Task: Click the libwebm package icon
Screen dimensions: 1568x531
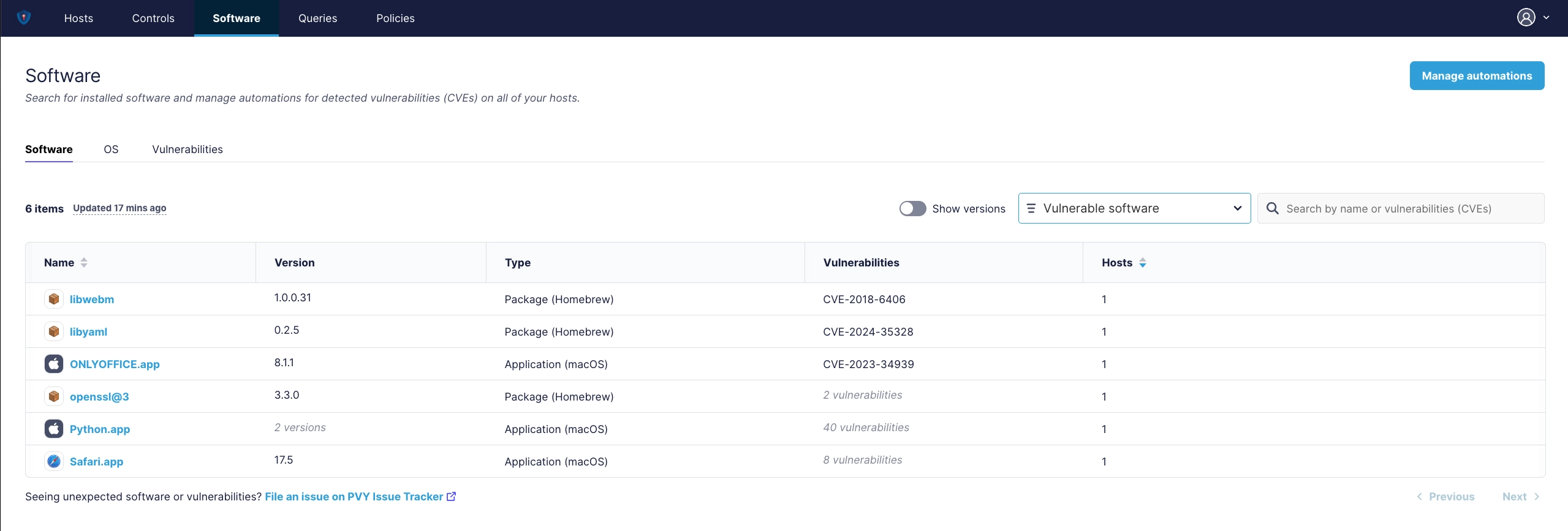Action: coord(54,299)
